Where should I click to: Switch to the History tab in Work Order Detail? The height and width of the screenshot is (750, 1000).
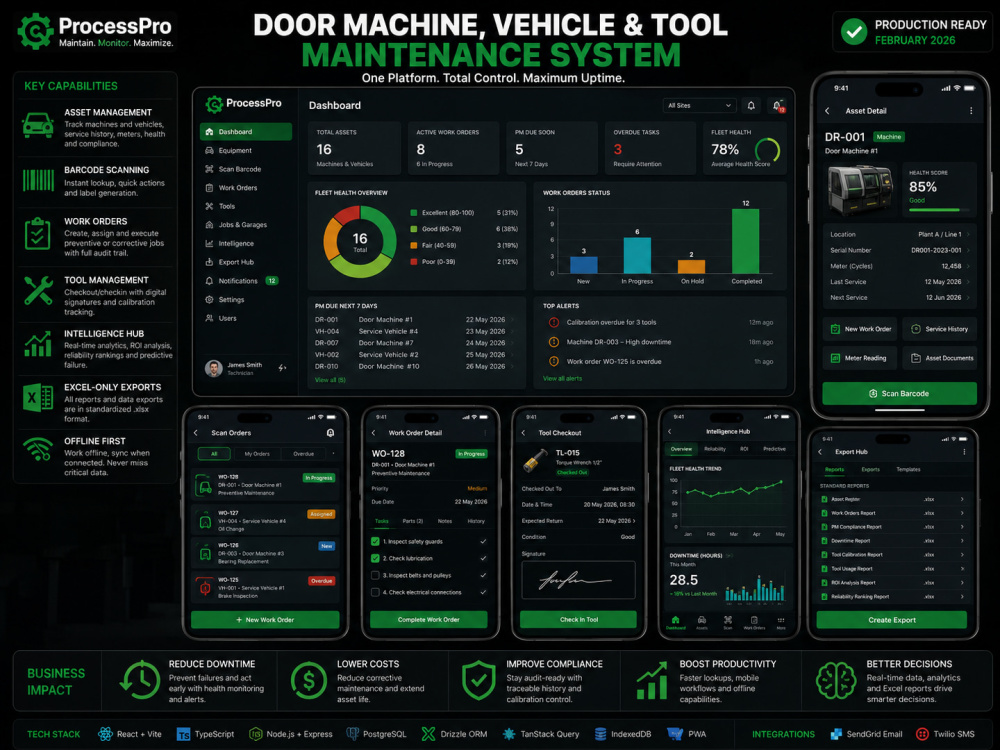click(476, 521)
